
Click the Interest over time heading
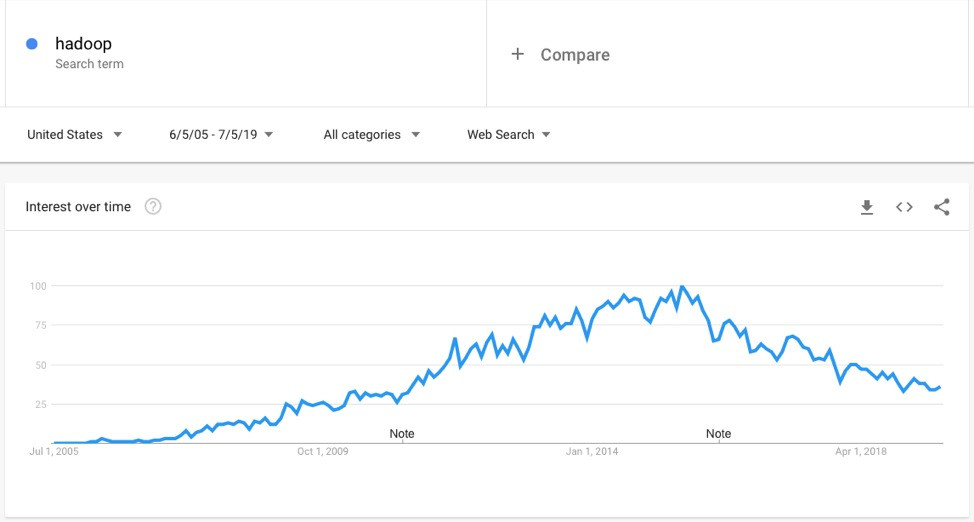(x=78, y=207)
